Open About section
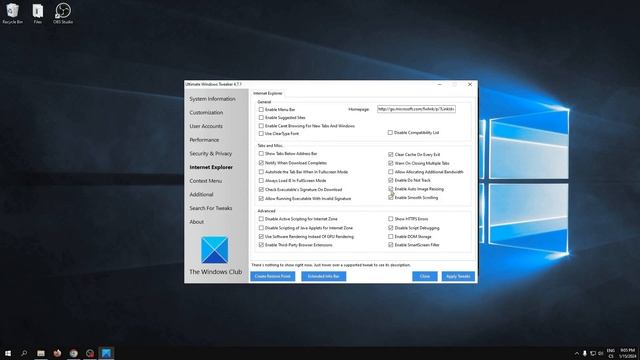Viewport: 640px width, 360px height. coord(196,222)
